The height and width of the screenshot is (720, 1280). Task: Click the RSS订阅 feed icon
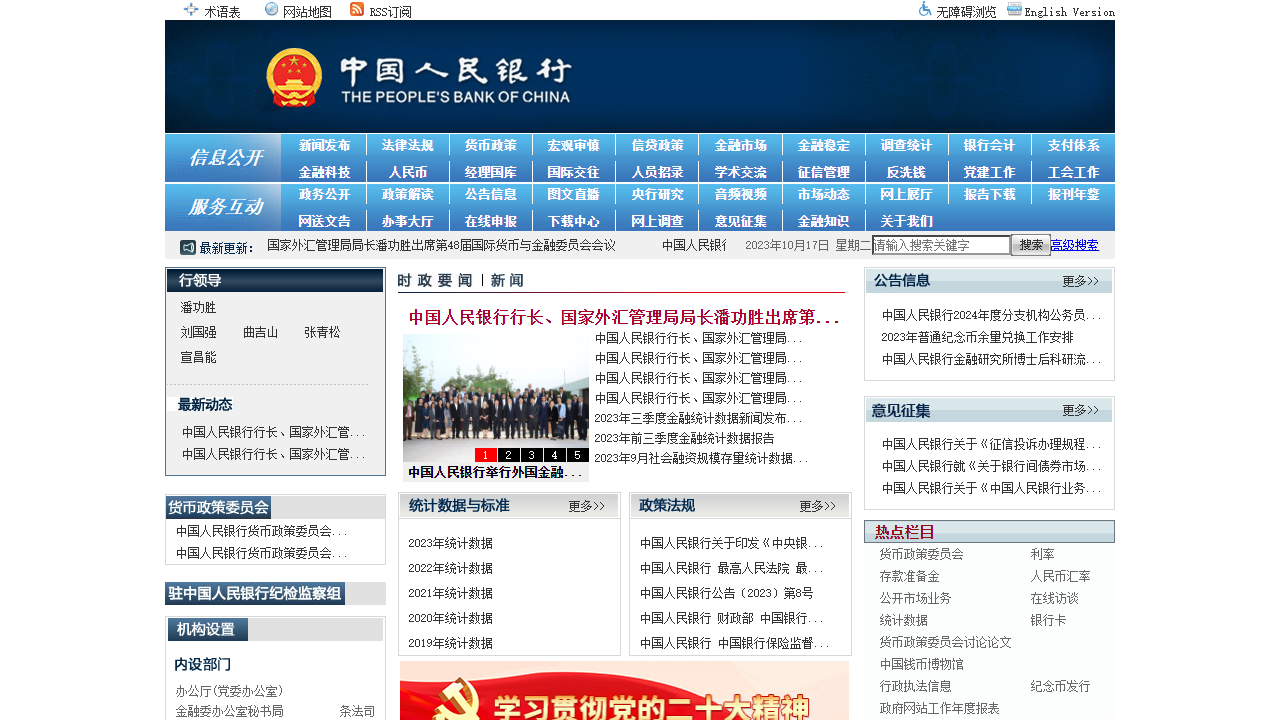coord(357,10)
